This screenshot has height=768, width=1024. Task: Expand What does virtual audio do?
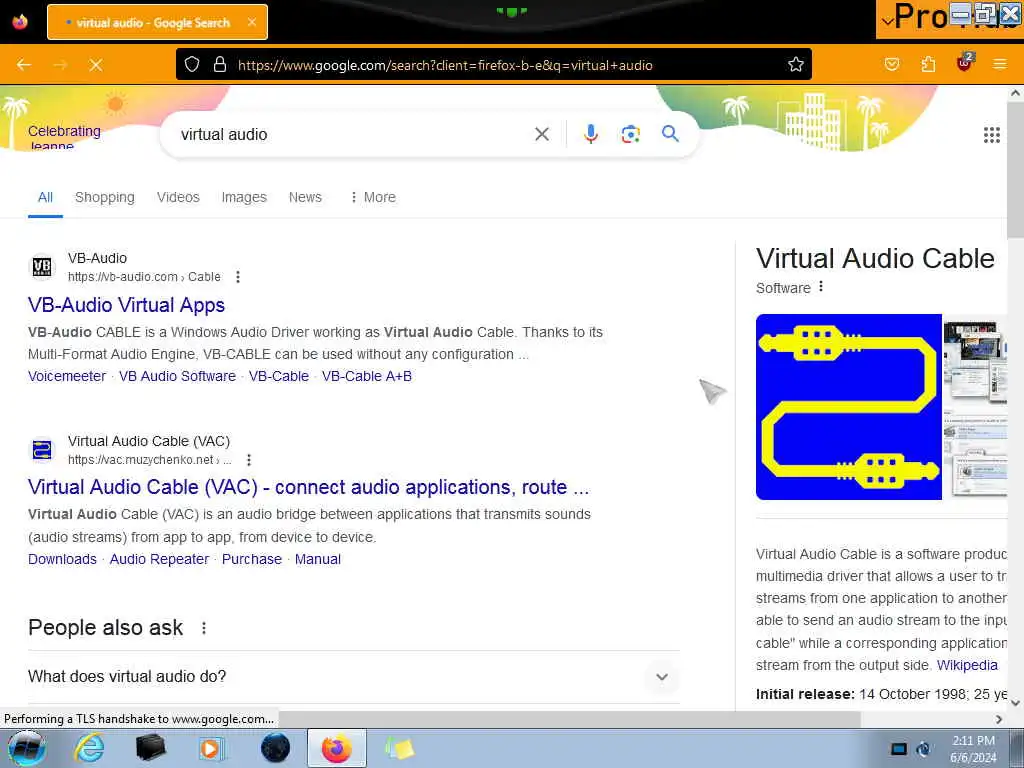pyautogui.click(x=354, y=677)
